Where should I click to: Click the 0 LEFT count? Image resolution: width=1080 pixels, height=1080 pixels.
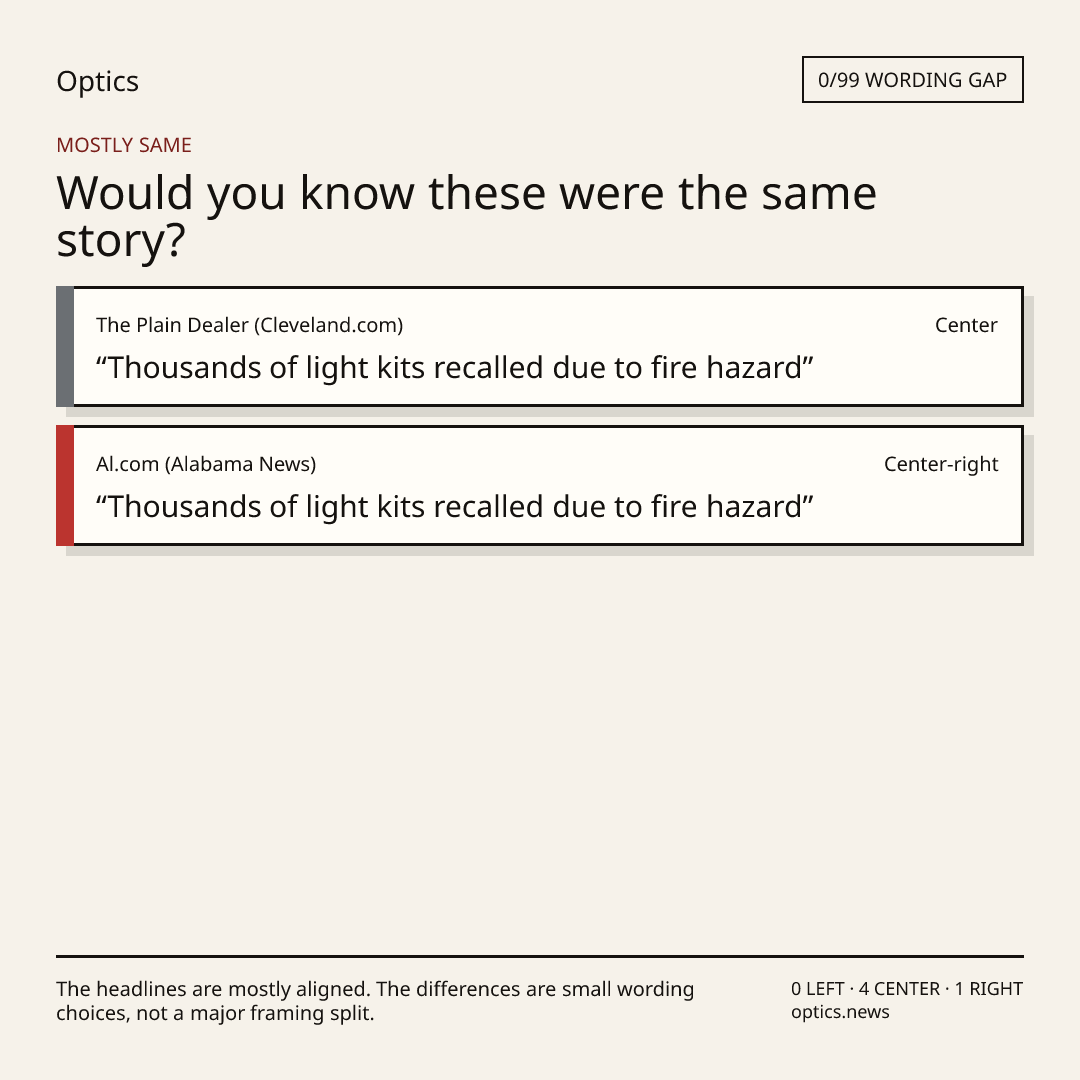point(818,989)
